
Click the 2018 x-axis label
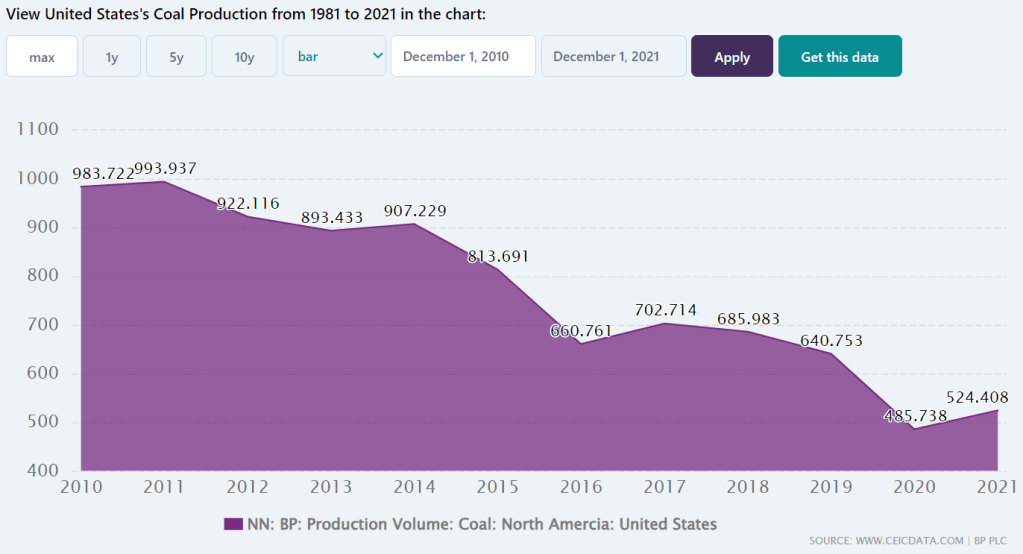click(x=747, y=487)
